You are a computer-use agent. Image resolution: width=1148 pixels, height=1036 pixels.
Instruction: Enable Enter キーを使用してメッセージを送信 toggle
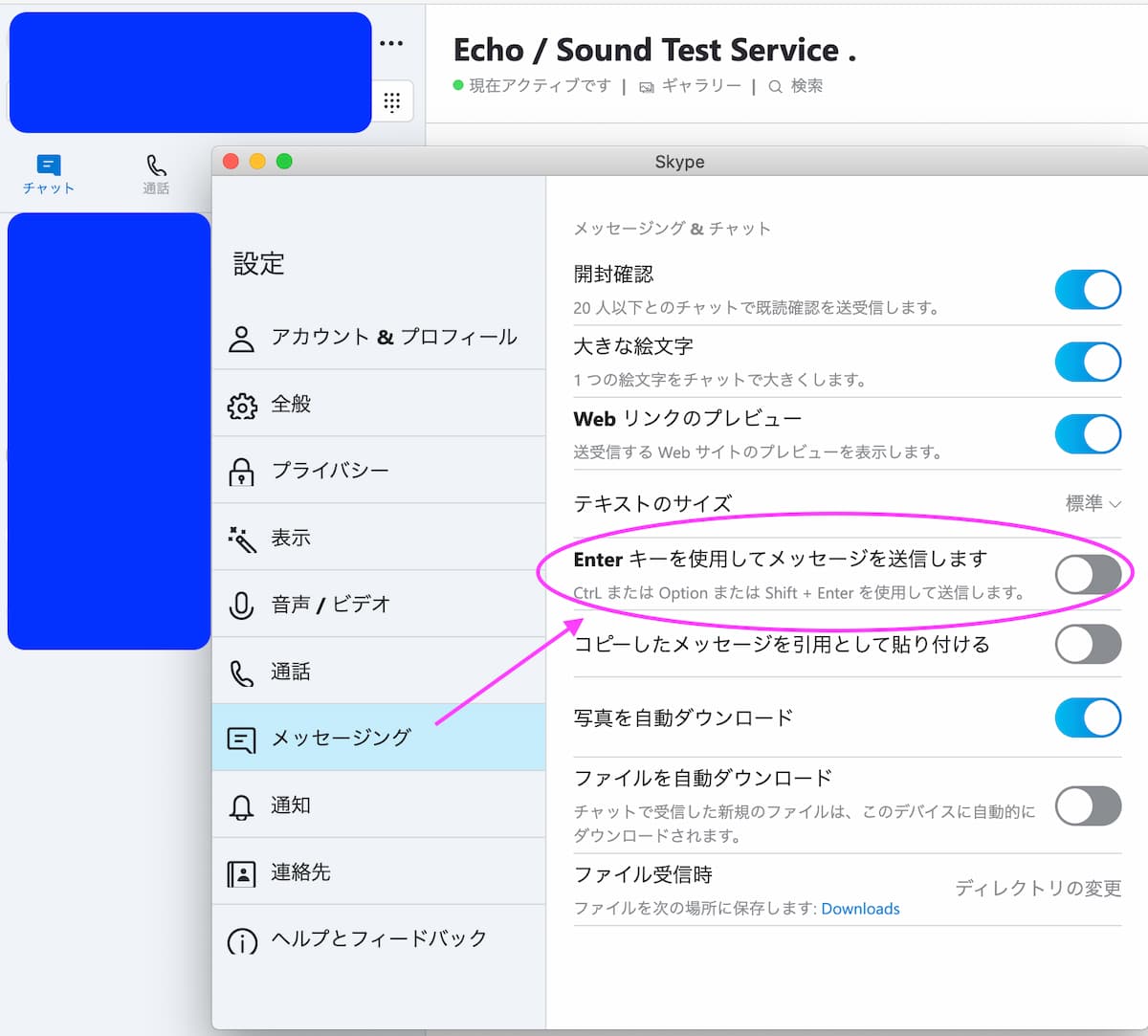click(x=1088, y=574)
